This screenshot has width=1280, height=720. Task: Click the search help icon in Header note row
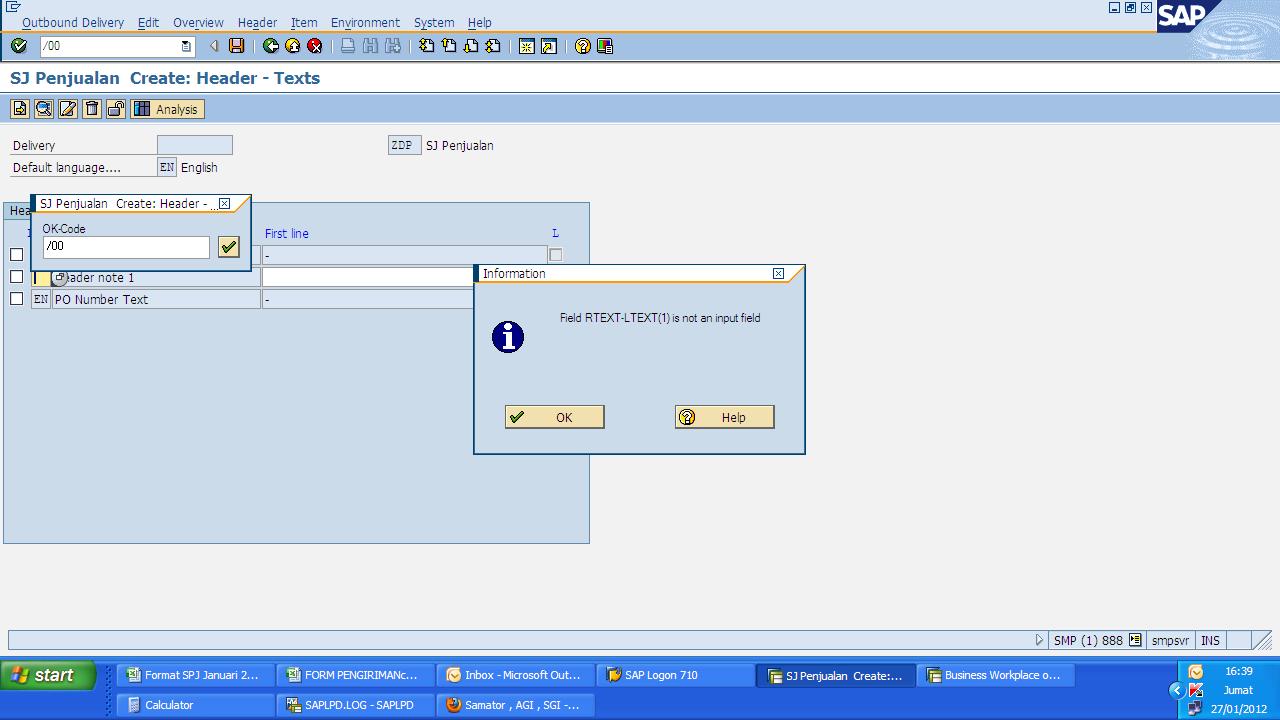click(x=60, y=277)
